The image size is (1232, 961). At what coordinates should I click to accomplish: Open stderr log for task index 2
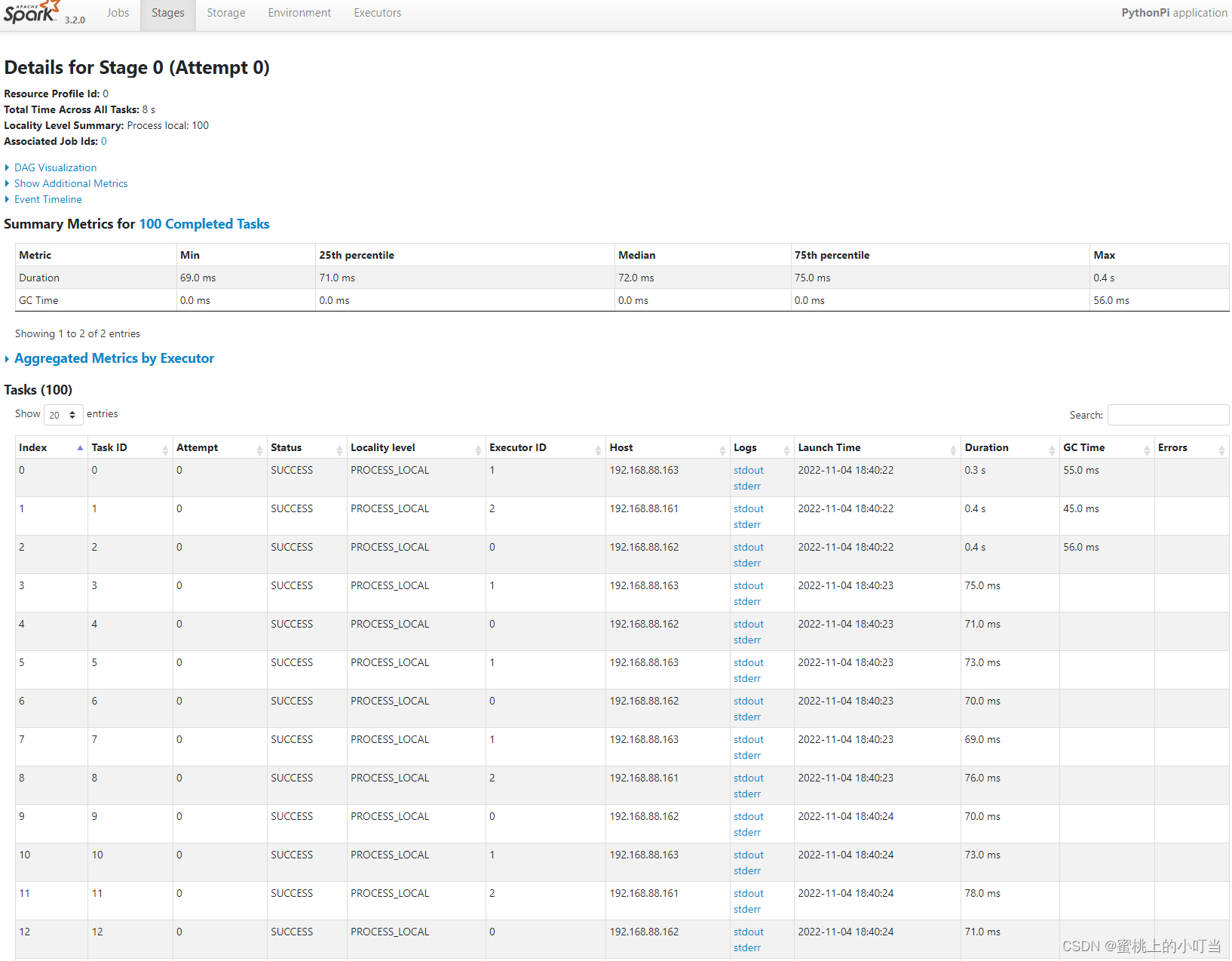(747, 563)
